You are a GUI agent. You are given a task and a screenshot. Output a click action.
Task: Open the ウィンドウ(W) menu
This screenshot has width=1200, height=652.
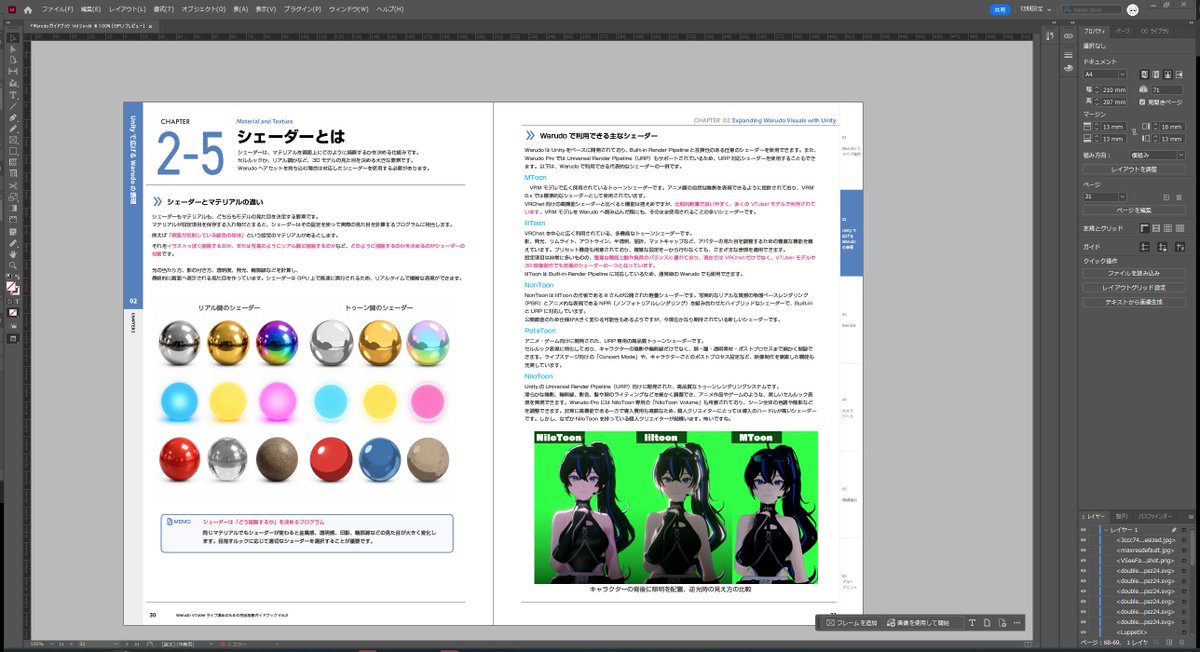click(349, 9)
